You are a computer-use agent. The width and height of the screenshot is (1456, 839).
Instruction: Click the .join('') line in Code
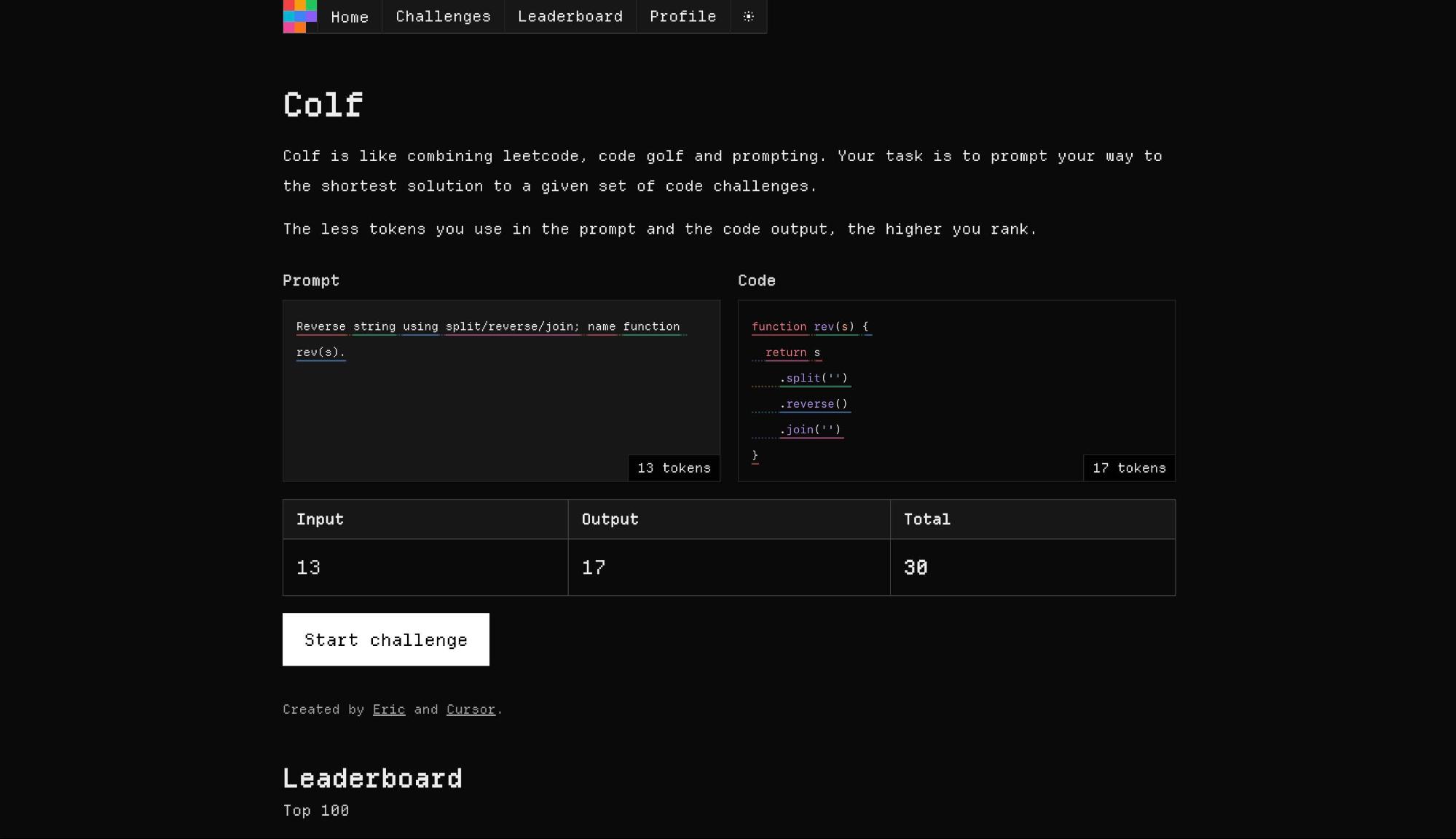tap(810, 430)
